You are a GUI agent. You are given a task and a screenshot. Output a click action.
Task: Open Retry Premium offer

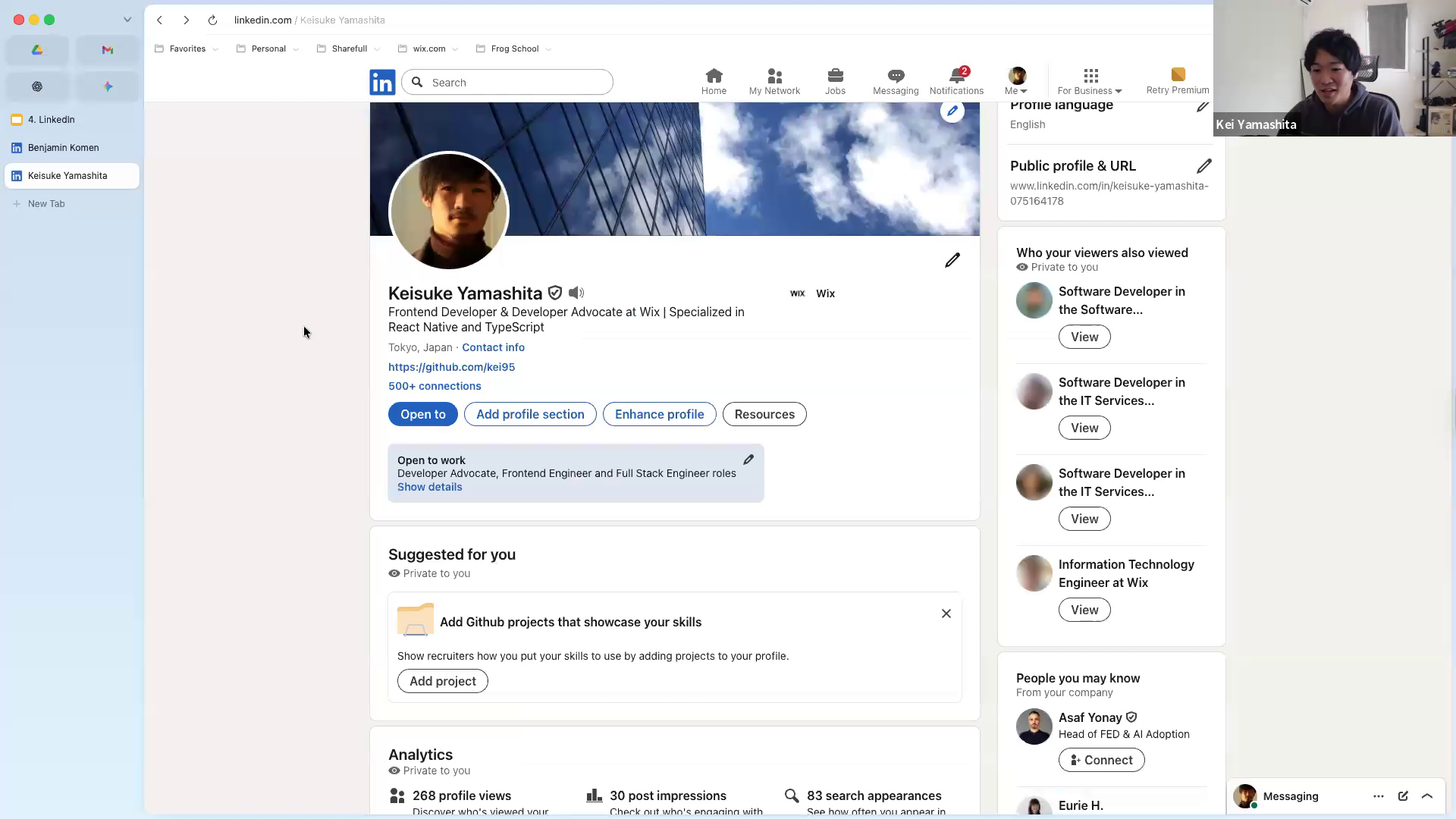click(x=1178, y=81)
